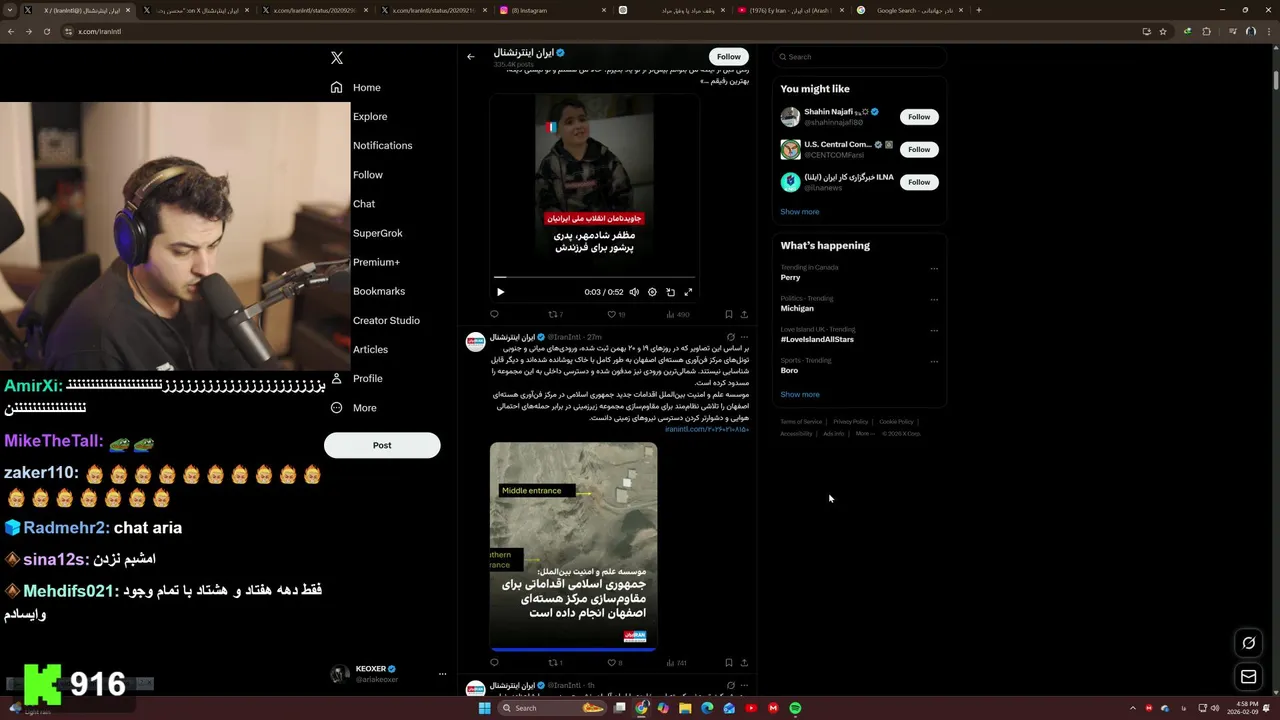This screenshot has width=1280, height=720.
Task: Open the Grok floating button
Action: [x=1248, y=643]
